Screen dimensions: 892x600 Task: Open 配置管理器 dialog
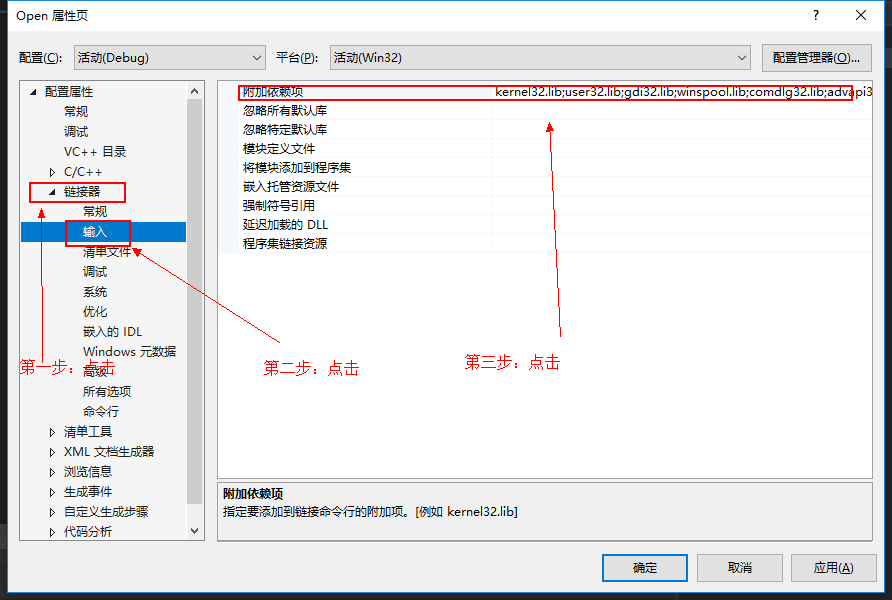click(816, 57)
